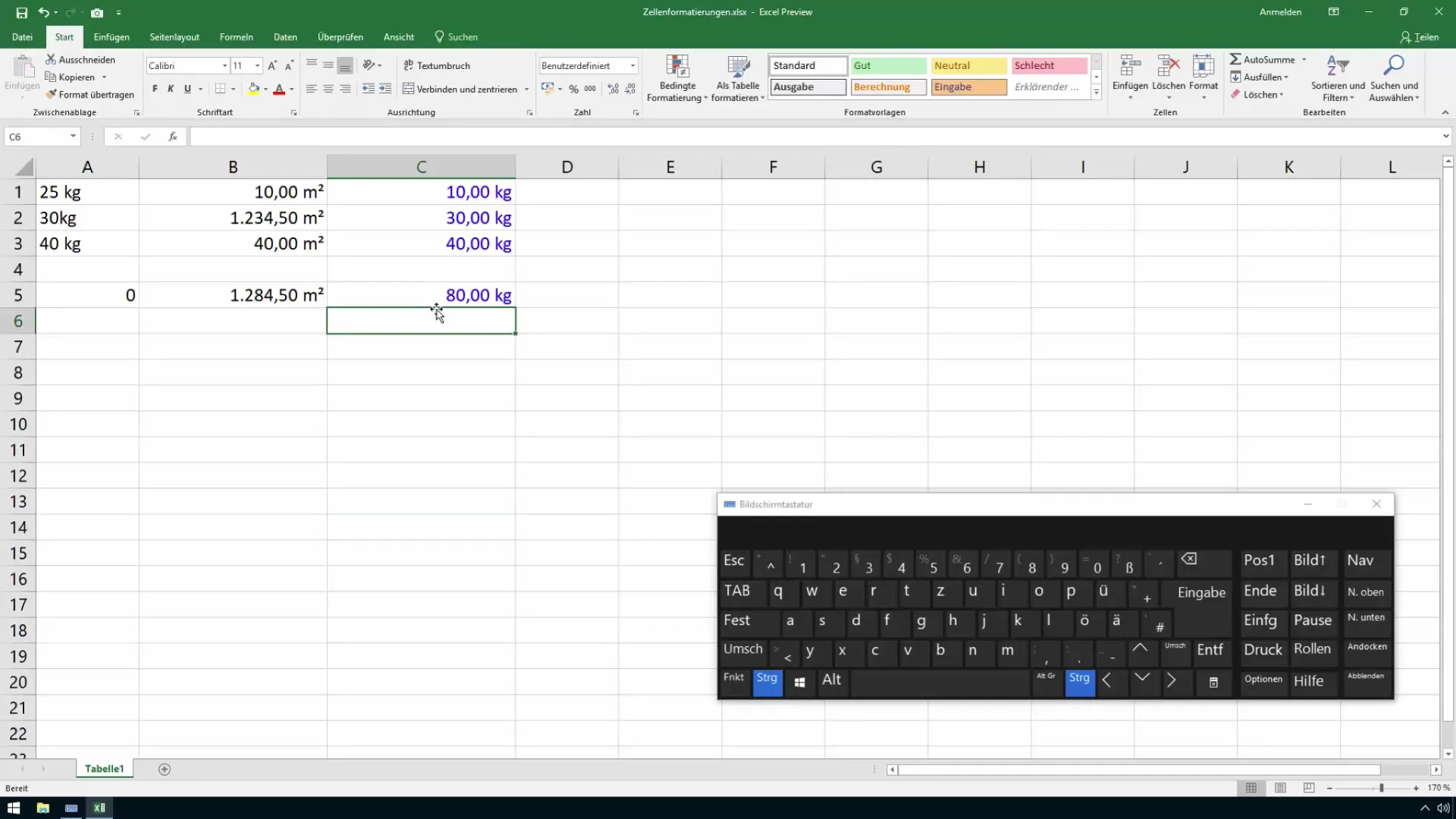Apply percent style format icon
This screenshot has height=819, width=1456.
pyautogui.click(x=573, y=89)
